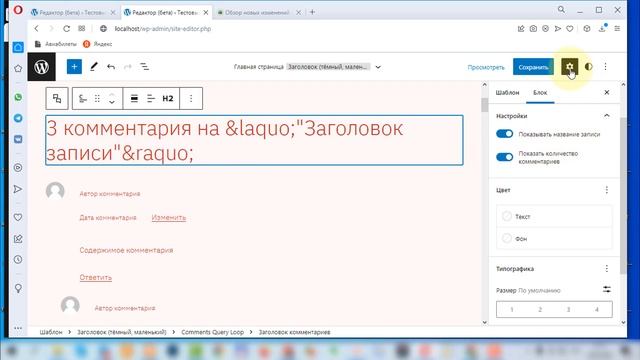Collapse the Settings panel section

tap(607, 116)
